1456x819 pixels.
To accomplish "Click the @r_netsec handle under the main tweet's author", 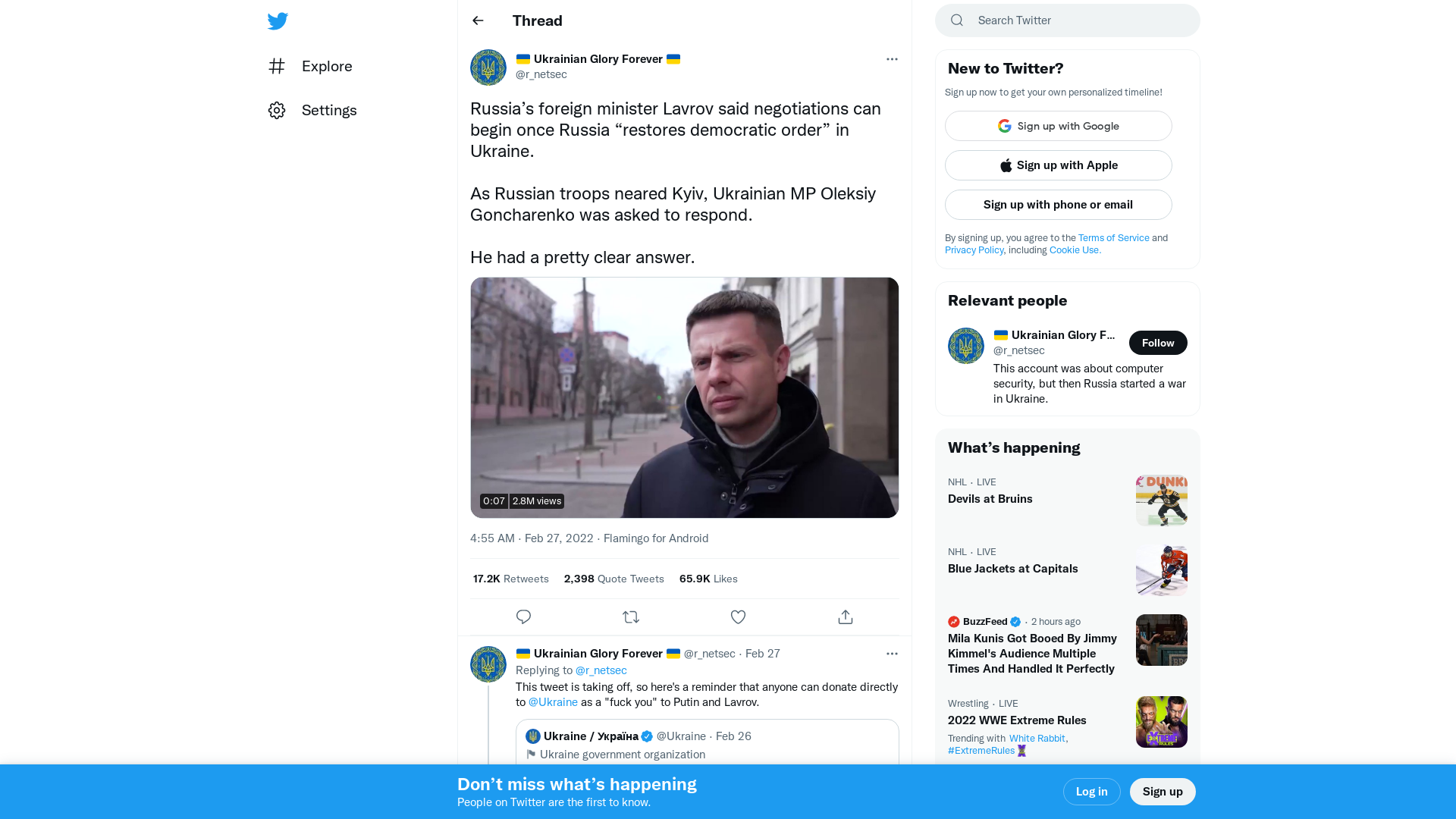I will tap(541, 74).
